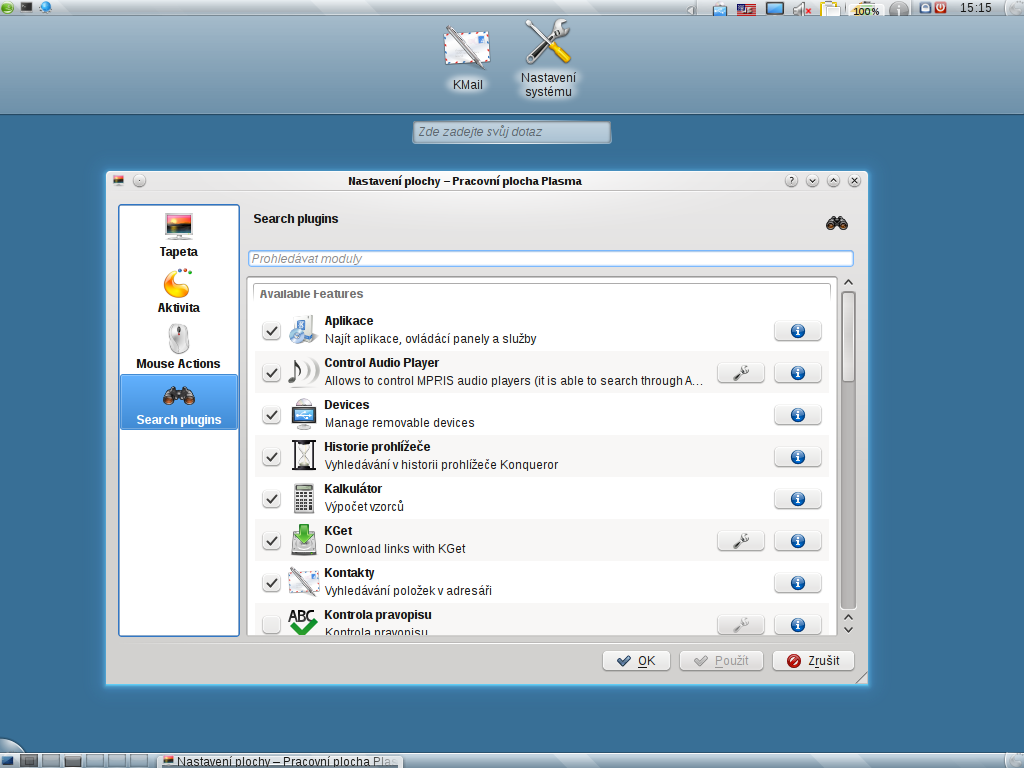The image size is (1024, 768).
Task: Disable the Devices plugin checkbox
Action: point(271,415)
